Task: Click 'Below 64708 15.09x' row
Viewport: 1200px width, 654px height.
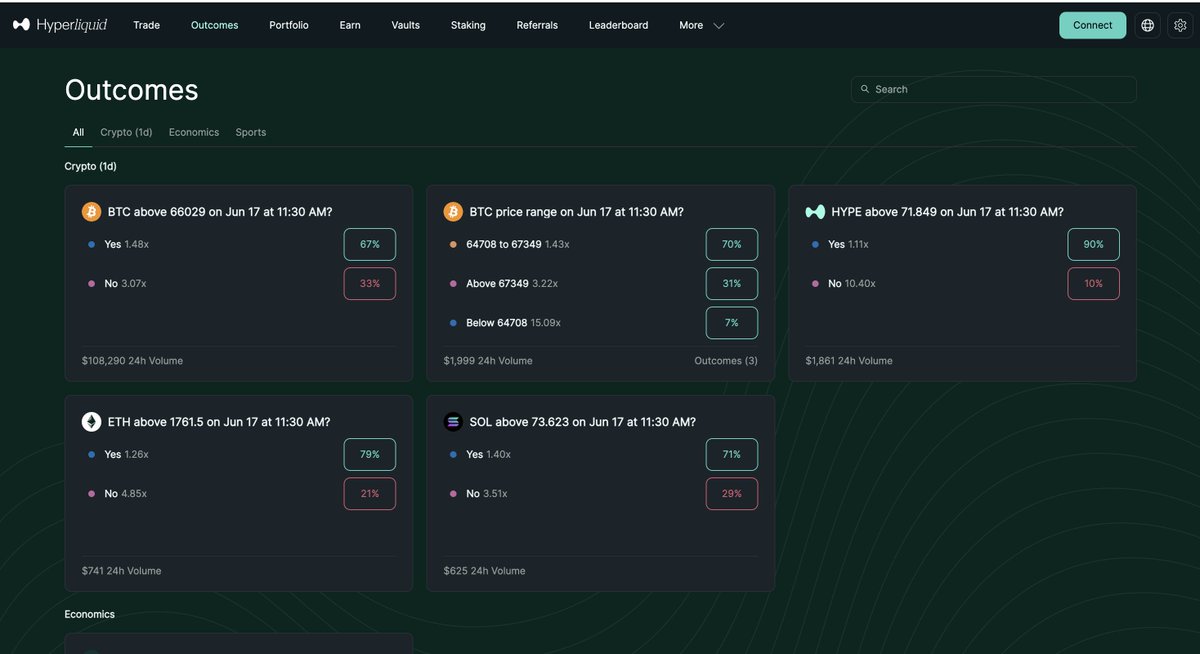Action: click(514, 323)
